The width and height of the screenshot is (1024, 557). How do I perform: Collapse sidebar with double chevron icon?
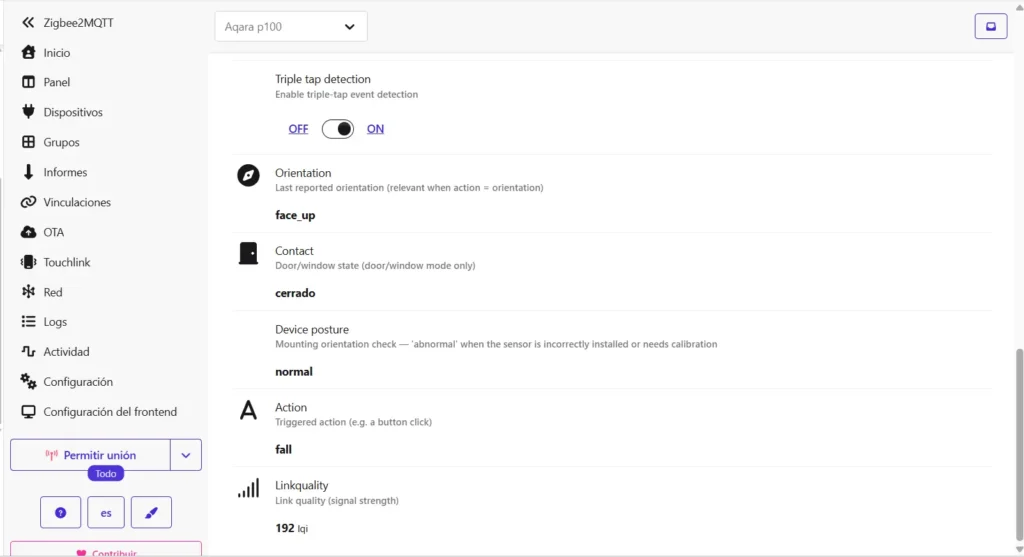(27, 23)
